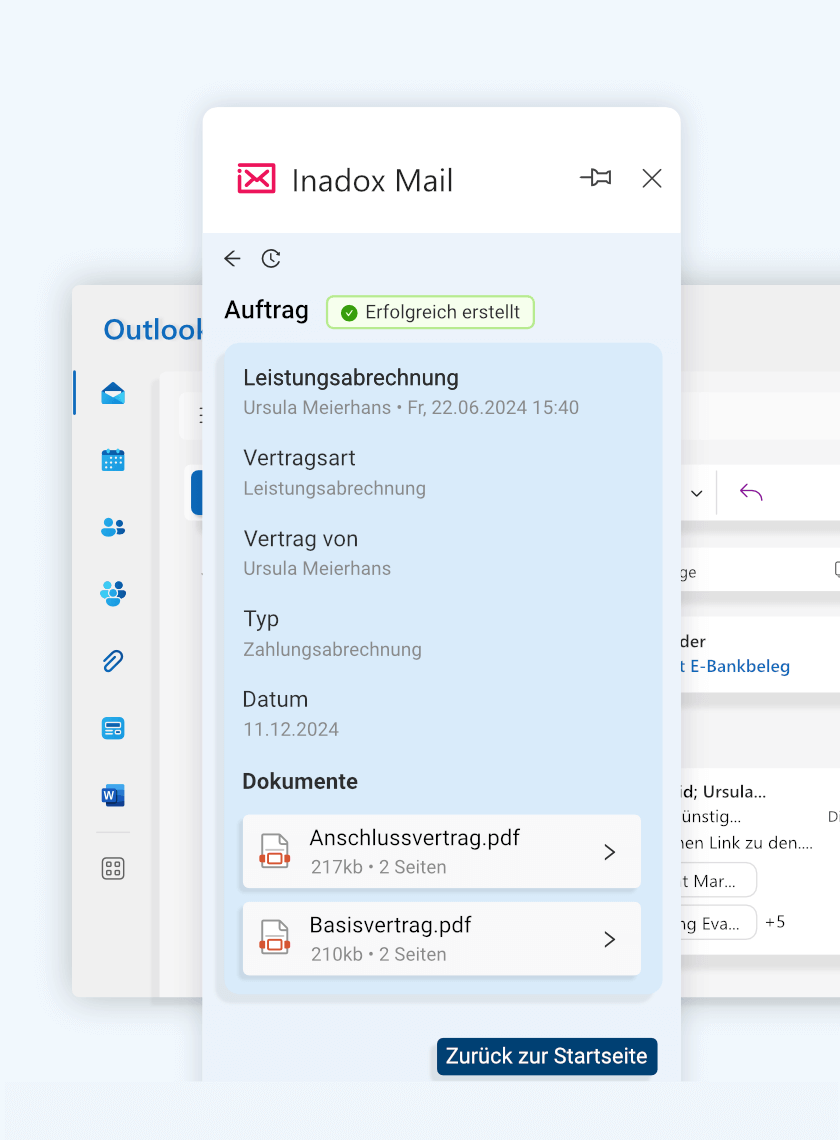Go back with the left arrow icon
840x1140 pixels.
[x=232, y=258]
